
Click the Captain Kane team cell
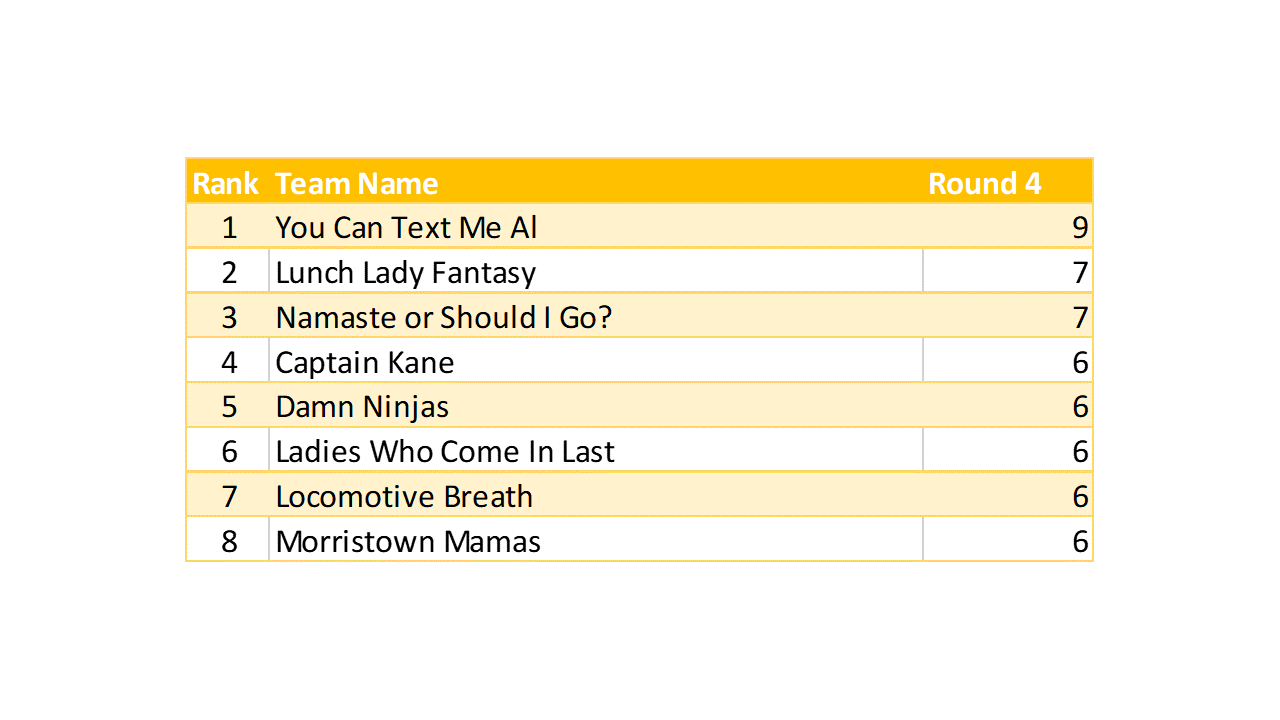[365, 362]
